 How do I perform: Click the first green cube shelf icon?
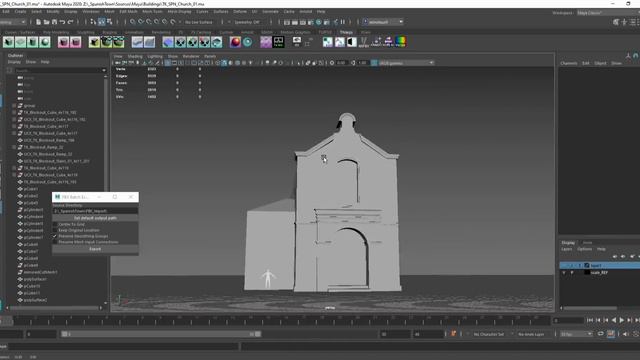[x=9, y=42]
